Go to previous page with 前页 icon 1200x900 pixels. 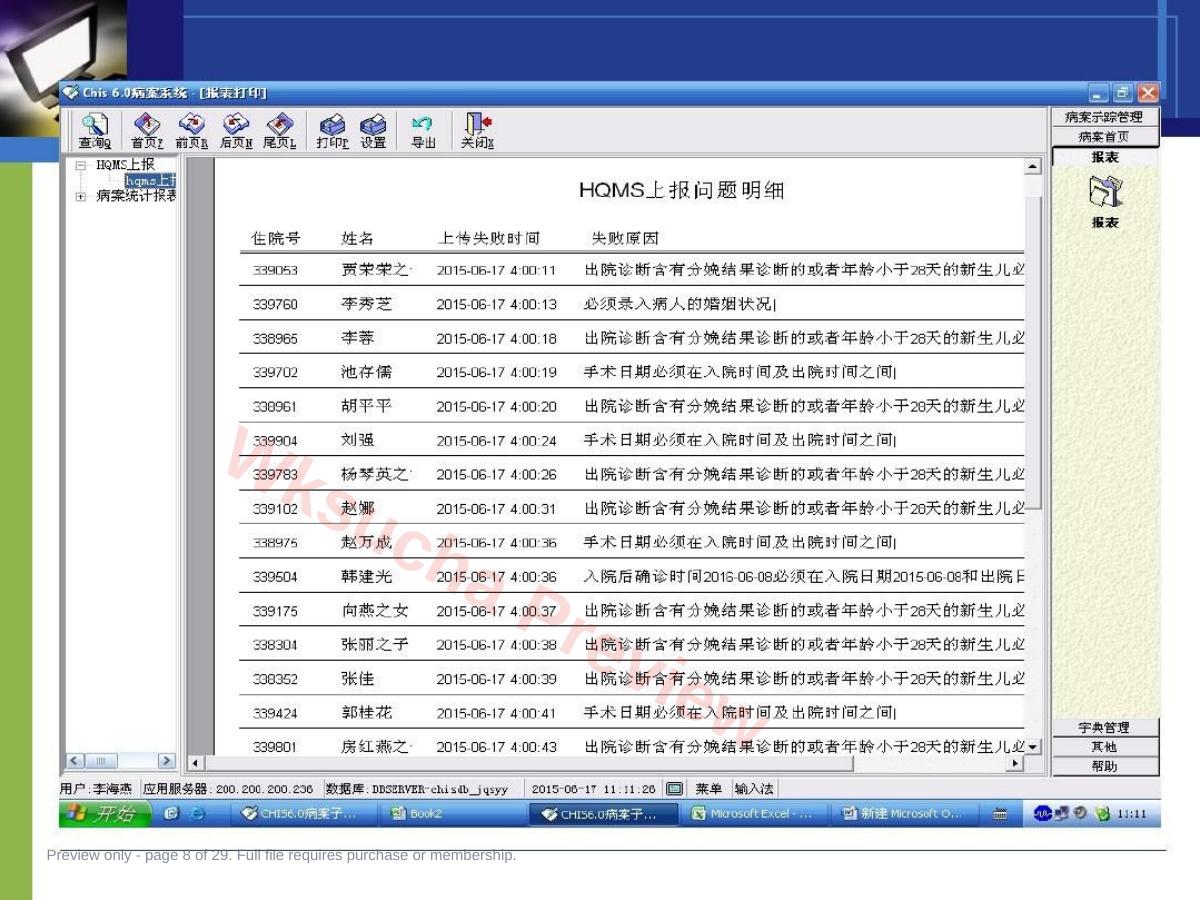[191, 131]
